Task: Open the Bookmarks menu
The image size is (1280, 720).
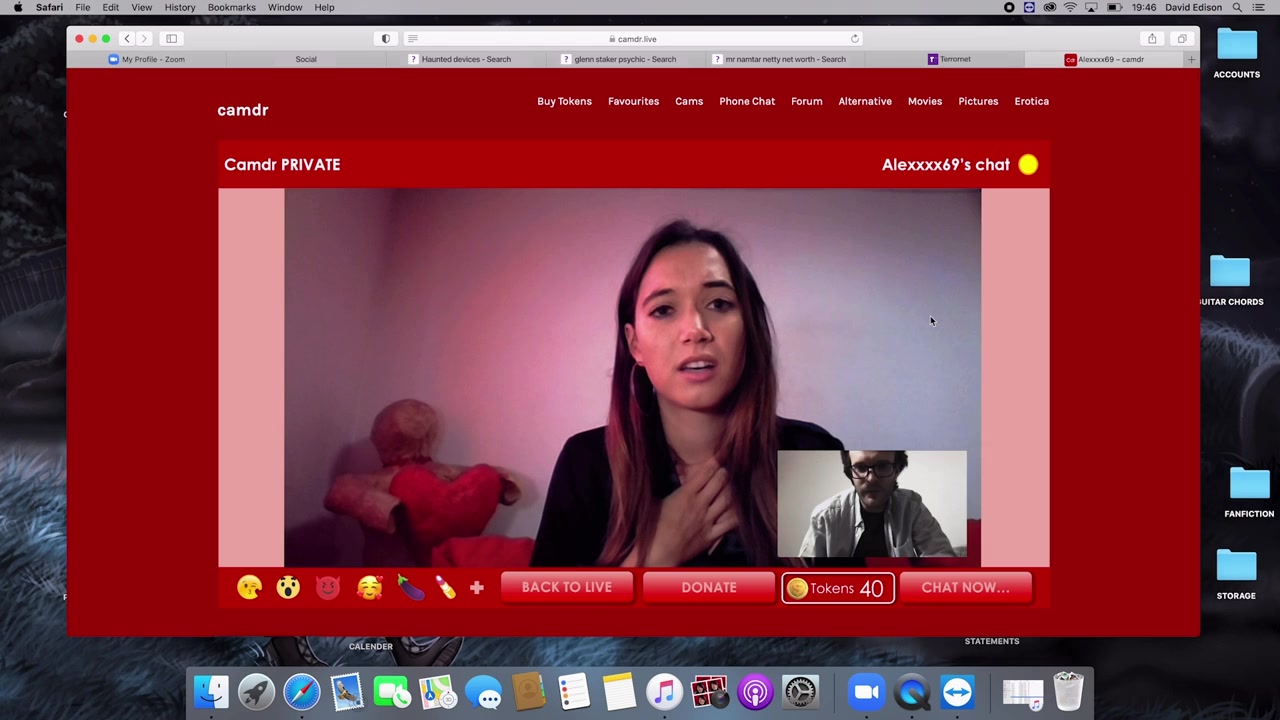Action: click(x=231, y=8)
